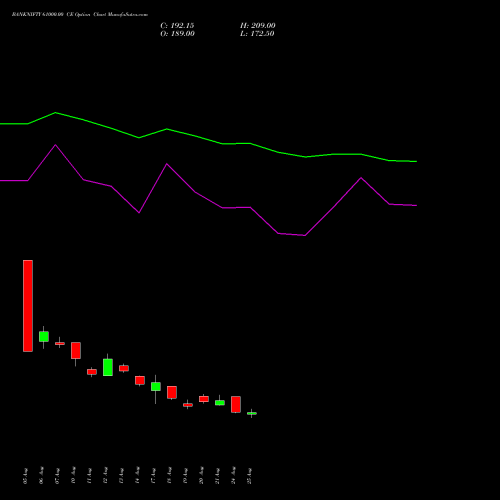This screenshot has height=500, width=500.
Task: Click the 25 Aug date axis label
Action: (250, 476)
